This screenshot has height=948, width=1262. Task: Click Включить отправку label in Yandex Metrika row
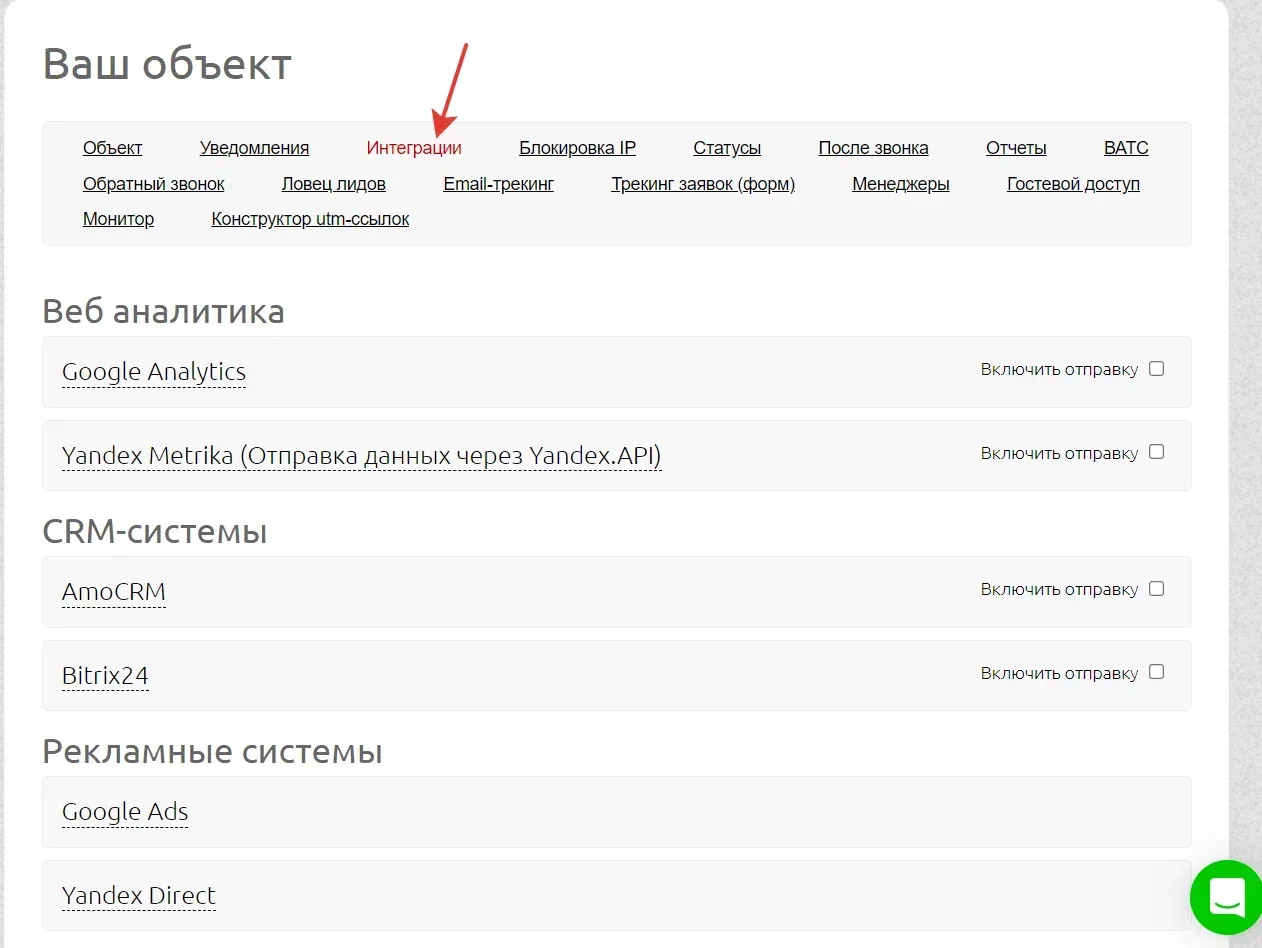(1059, 453)
